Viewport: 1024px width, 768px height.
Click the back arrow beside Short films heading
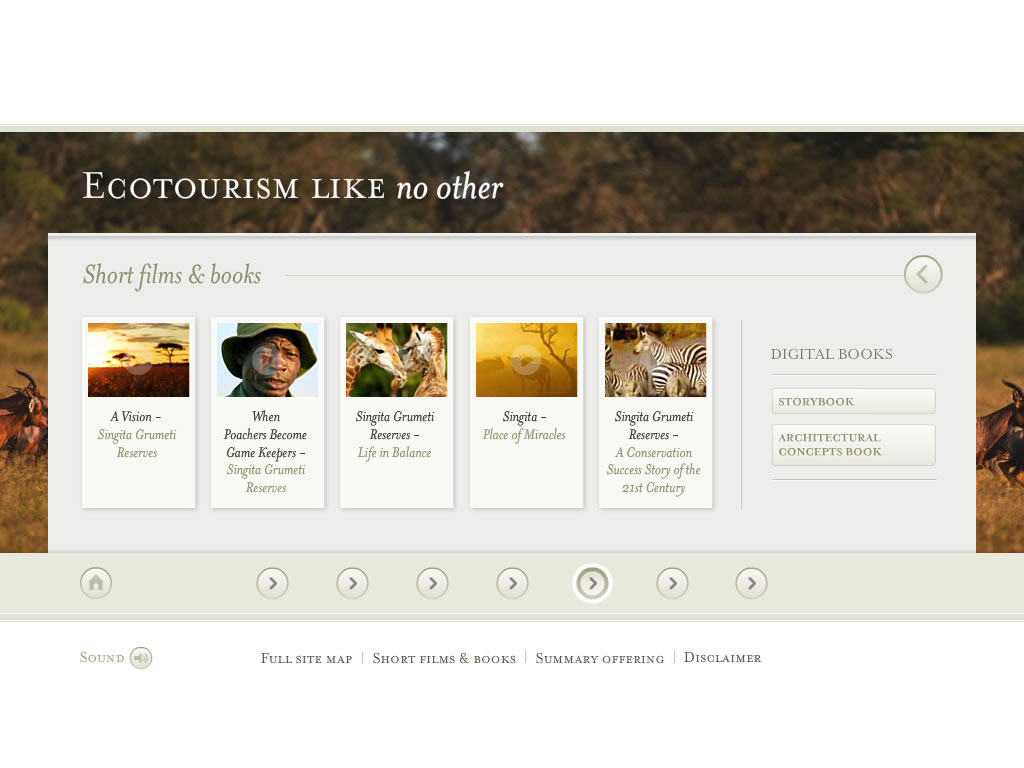click(923, 274)
